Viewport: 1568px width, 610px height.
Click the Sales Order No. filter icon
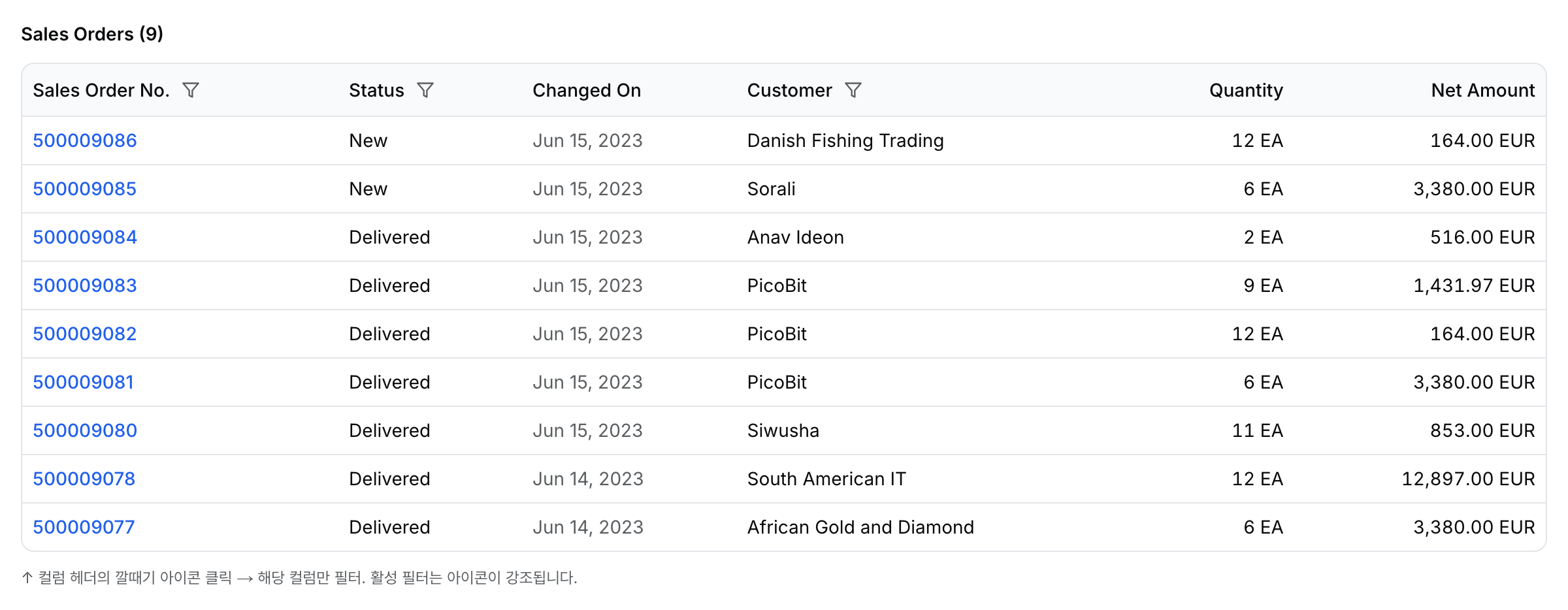click(x=191, y=90)
